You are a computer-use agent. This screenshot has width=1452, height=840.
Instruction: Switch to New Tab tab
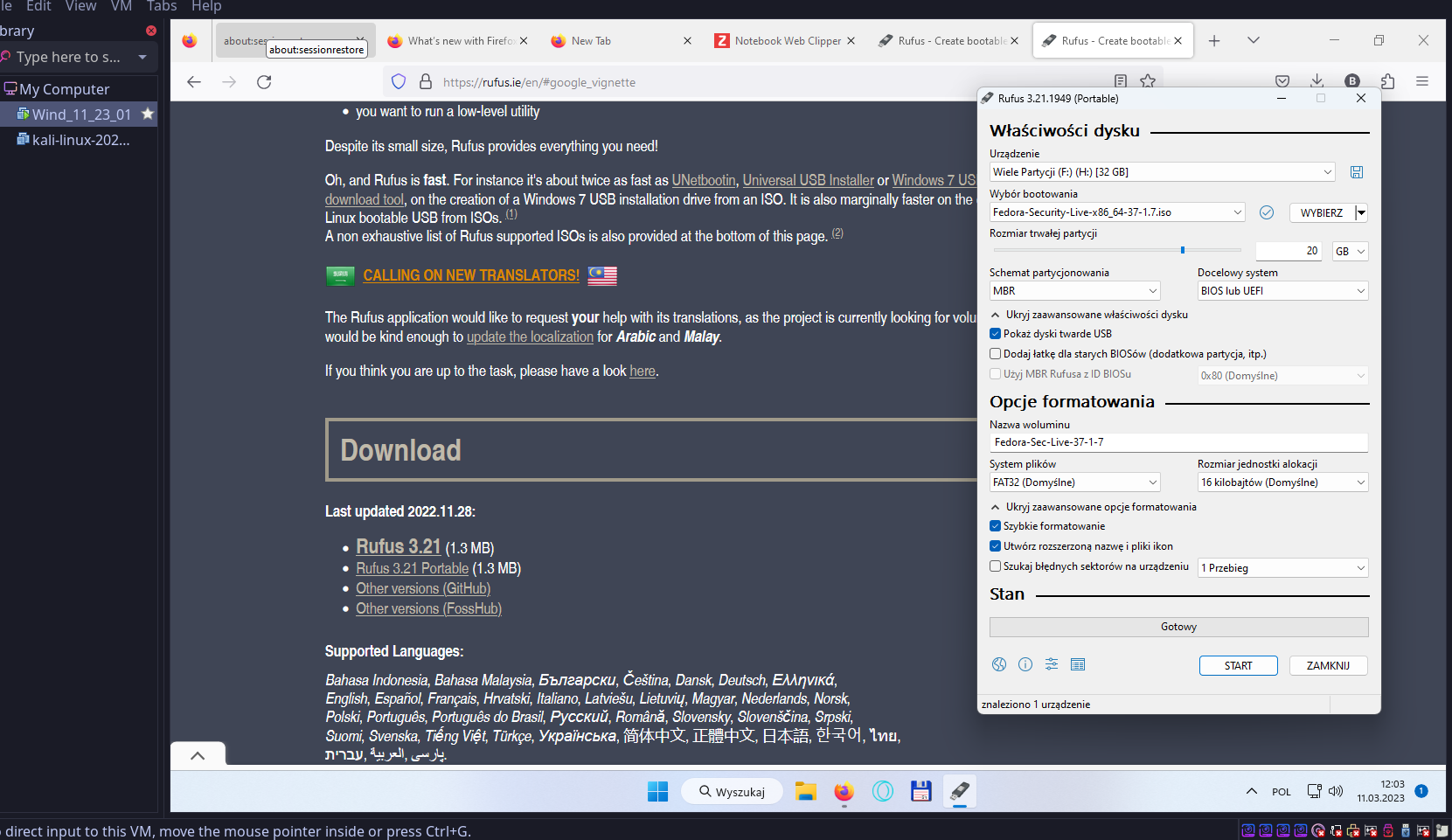pos(620,40)
